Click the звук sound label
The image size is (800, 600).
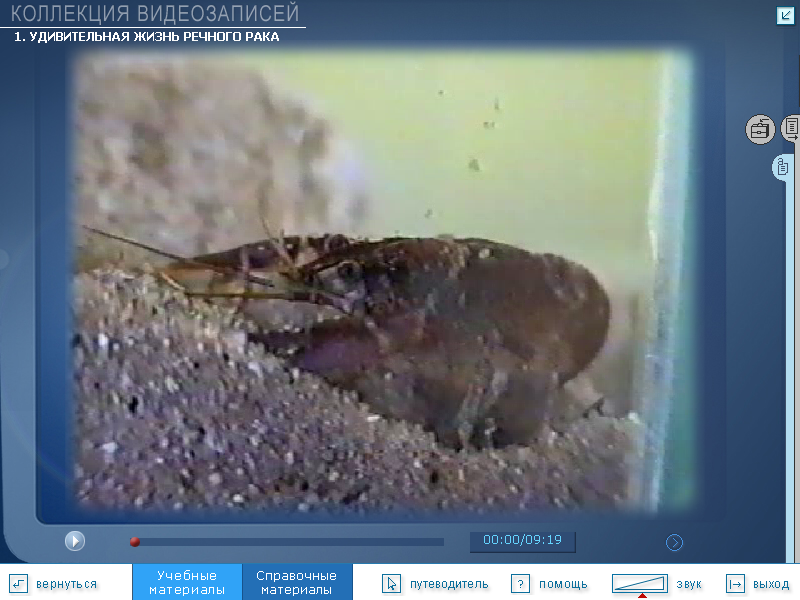click(x=689, y=584)
